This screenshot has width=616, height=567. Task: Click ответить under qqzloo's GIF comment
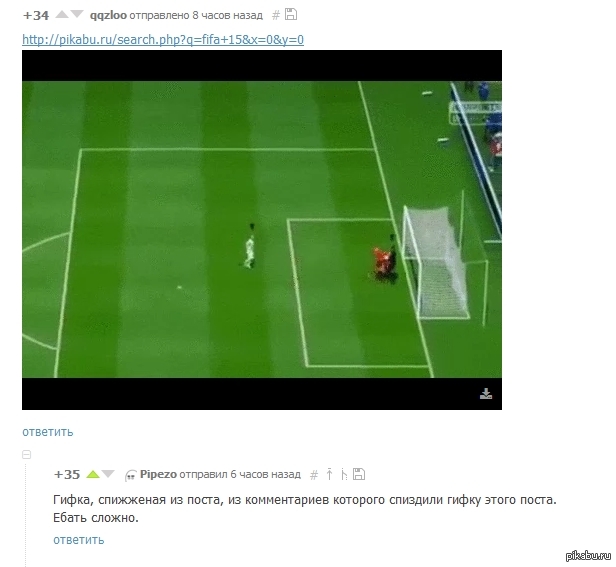click(48, 431)
